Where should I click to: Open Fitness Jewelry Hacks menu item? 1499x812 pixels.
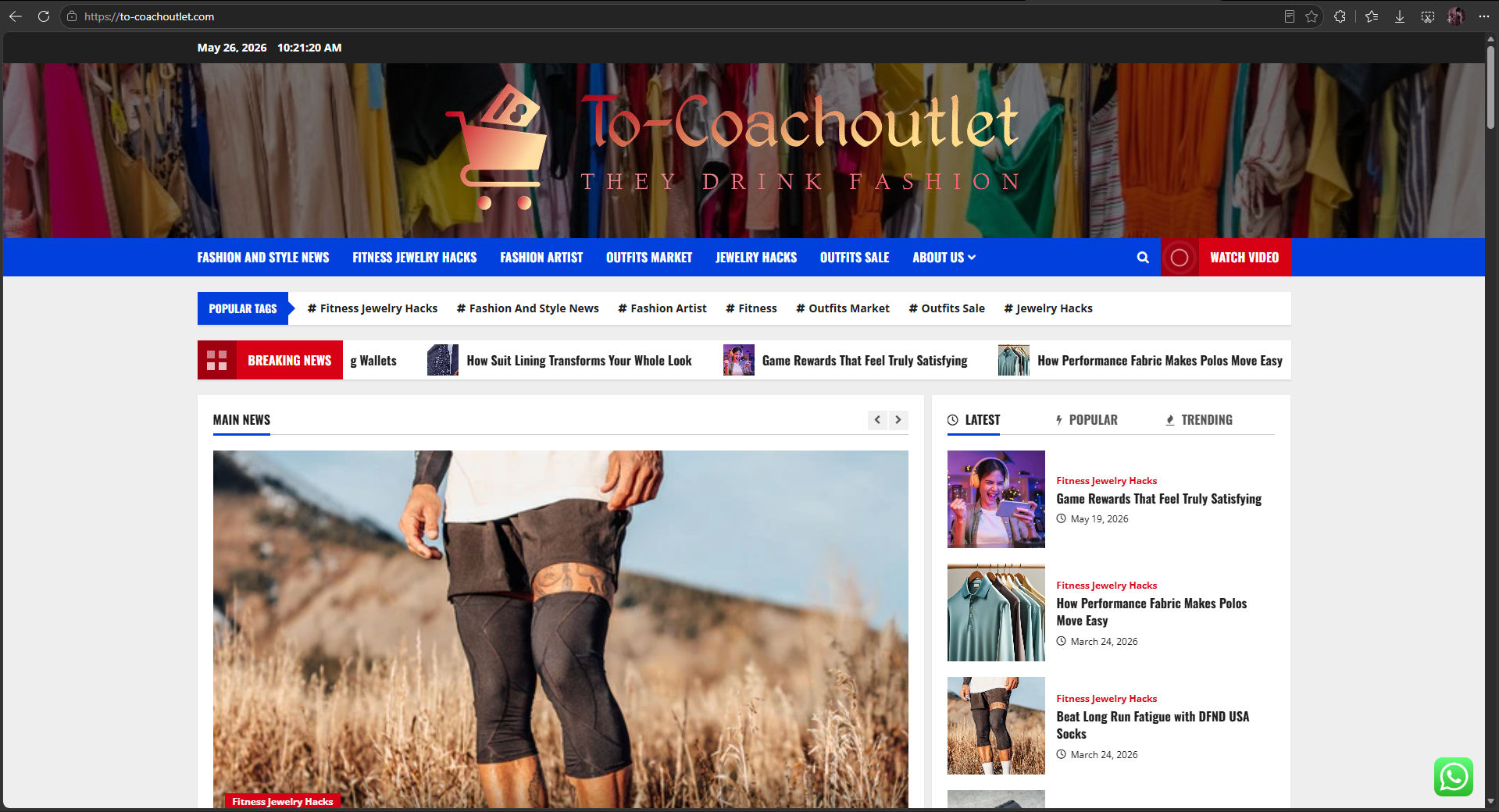click(415, 258)
